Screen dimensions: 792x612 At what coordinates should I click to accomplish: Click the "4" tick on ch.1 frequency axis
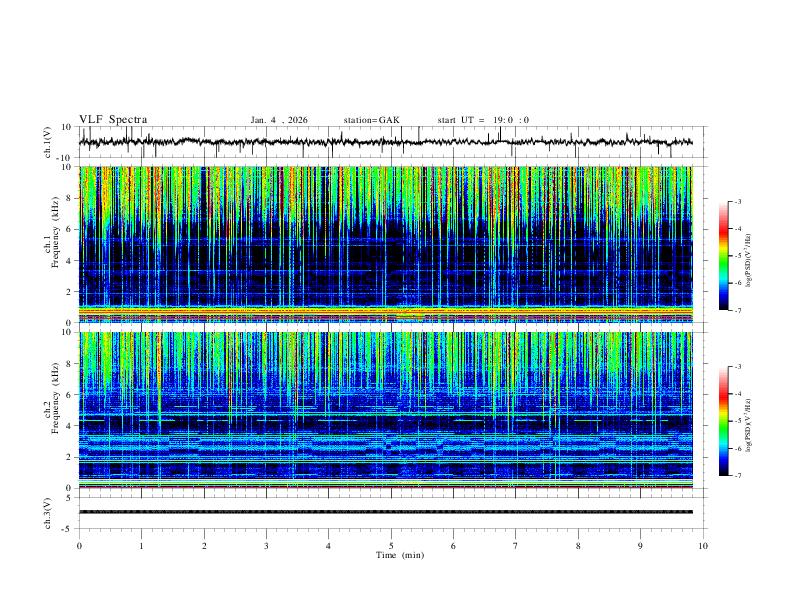click(71, 261)
